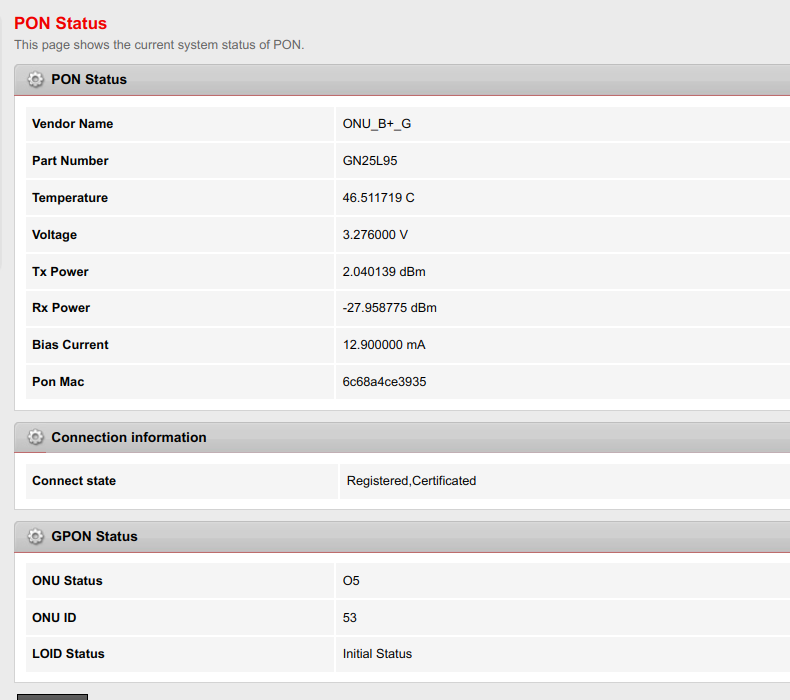This screenshot has height=700, width=790.
Task: Select the MAC value 6c68a4ce3935
Action: [384, 382]
